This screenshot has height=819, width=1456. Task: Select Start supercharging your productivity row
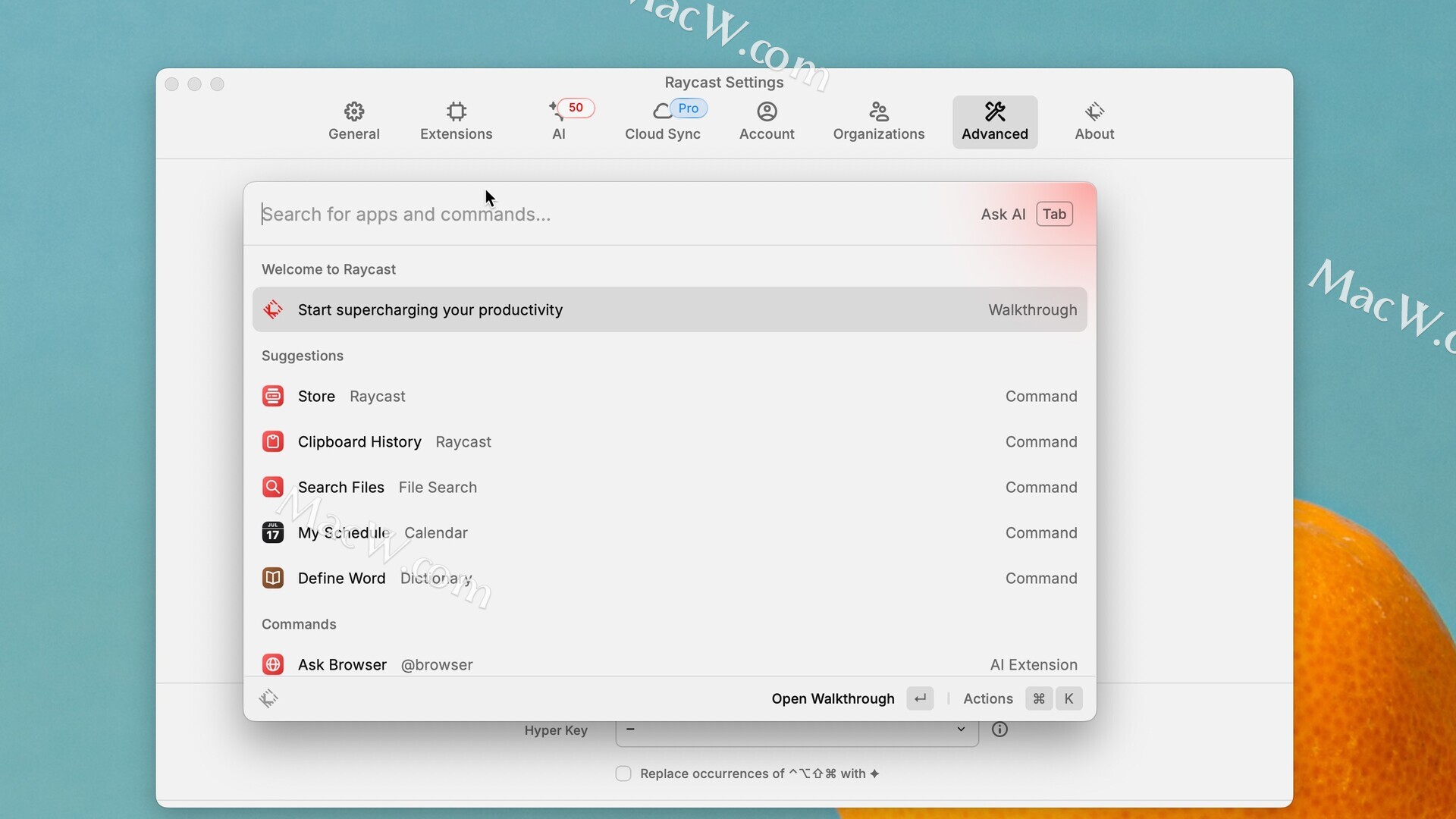(670, 309)
